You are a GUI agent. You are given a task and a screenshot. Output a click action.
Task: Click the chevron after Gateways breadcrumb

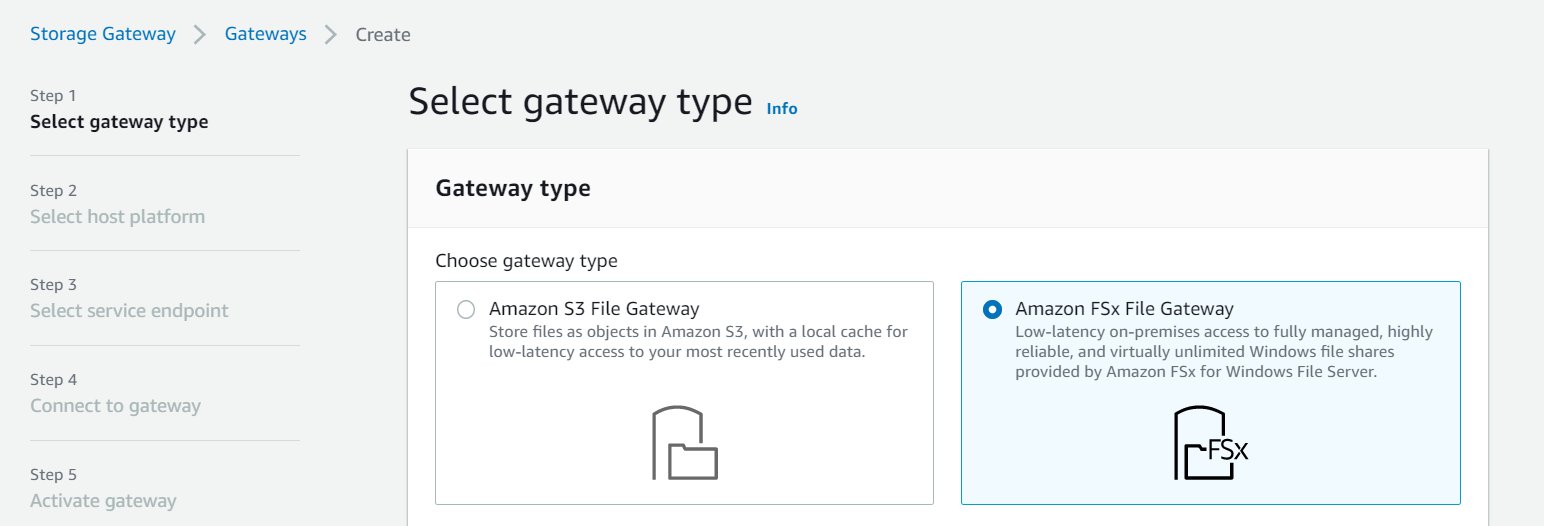click(331, 35)
